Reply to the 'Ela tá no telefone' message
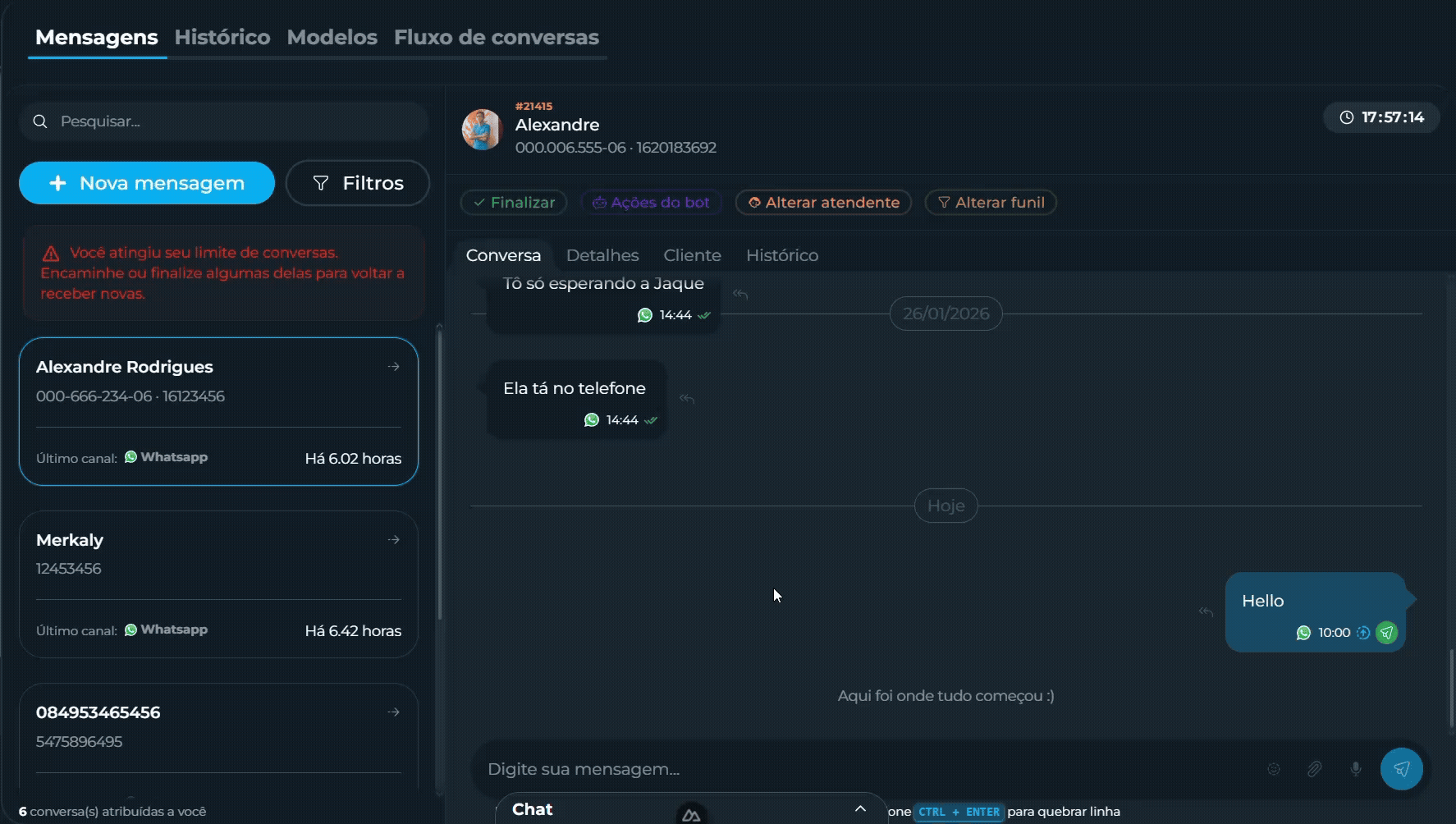 coord(687,399)
